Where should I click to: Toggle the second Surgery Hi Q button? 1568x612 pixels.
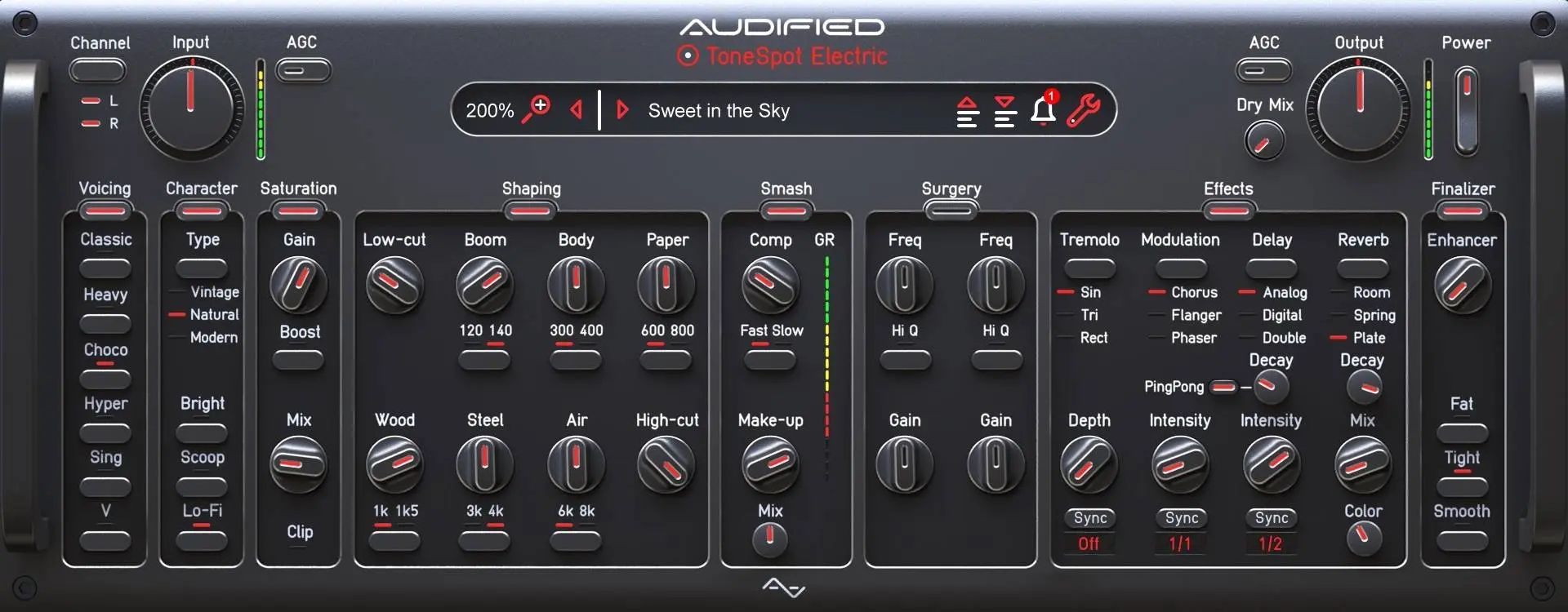pos(996,360)
